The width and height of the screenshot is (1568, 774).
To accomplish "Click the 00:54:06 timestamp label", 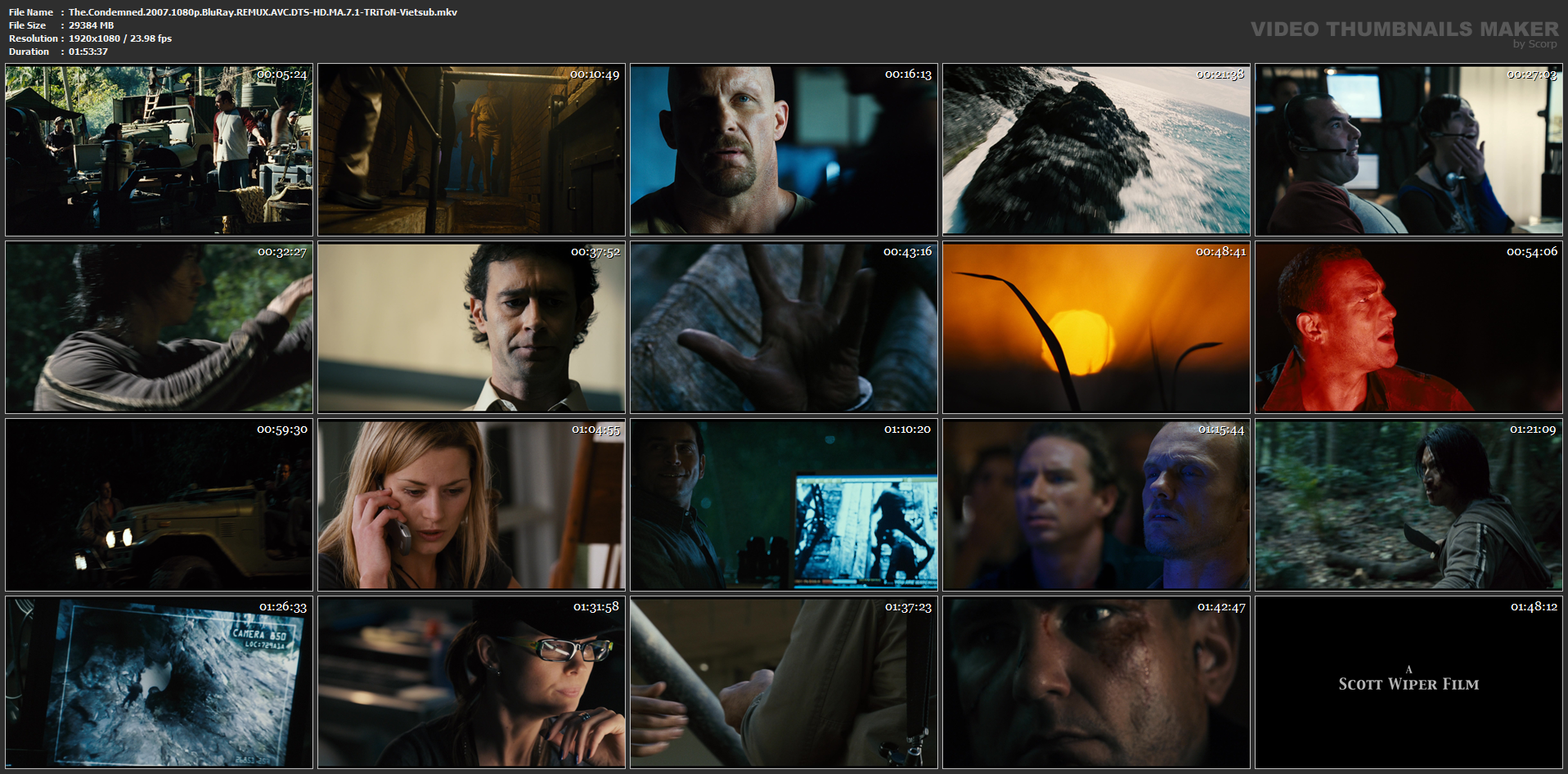I will tap(1532, 252).
